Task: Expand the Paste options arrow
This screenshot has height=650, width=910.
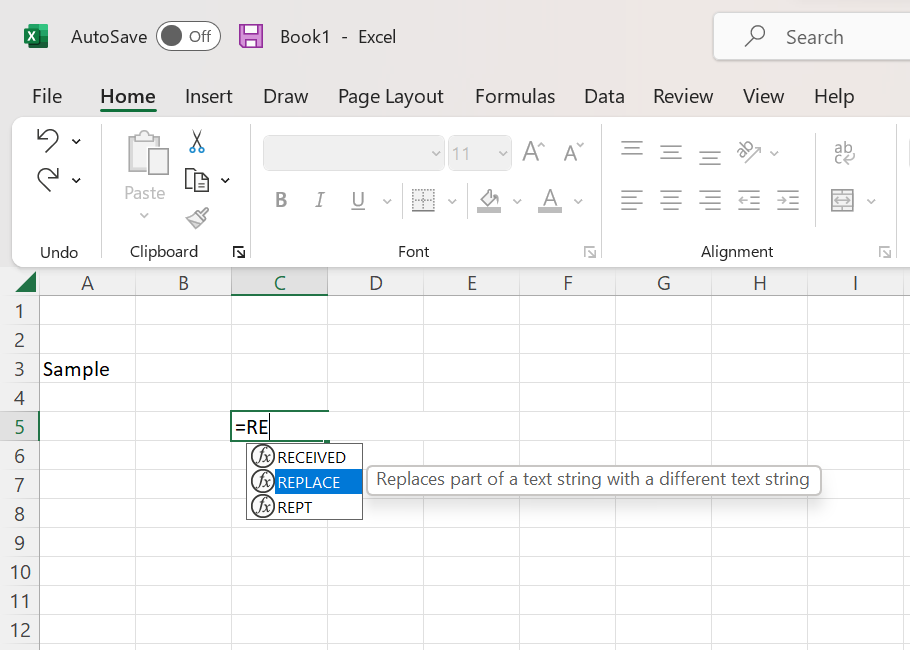Action: (x=144, y=216)
